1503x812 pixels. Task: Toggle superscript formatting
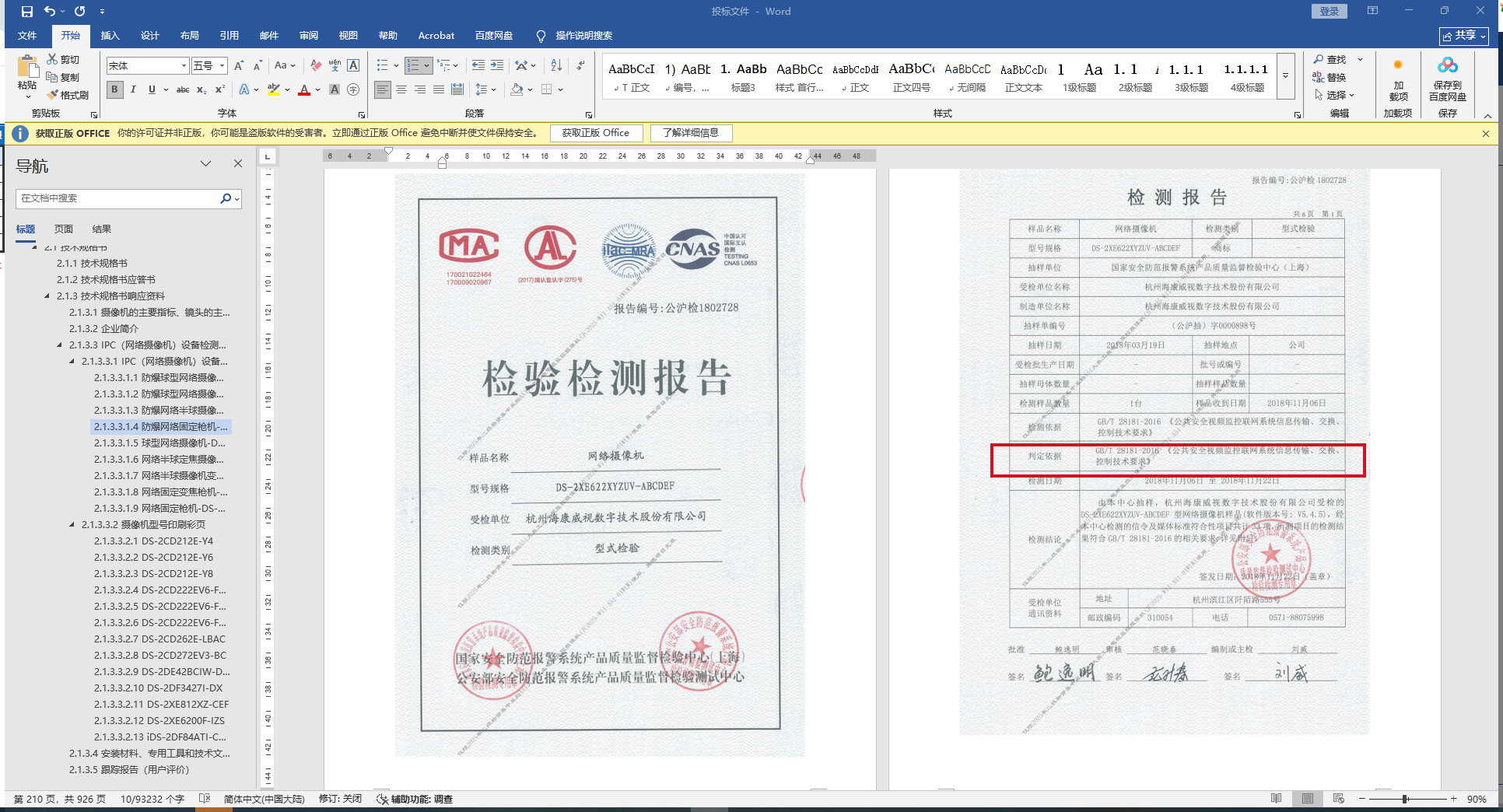[220, 89]
